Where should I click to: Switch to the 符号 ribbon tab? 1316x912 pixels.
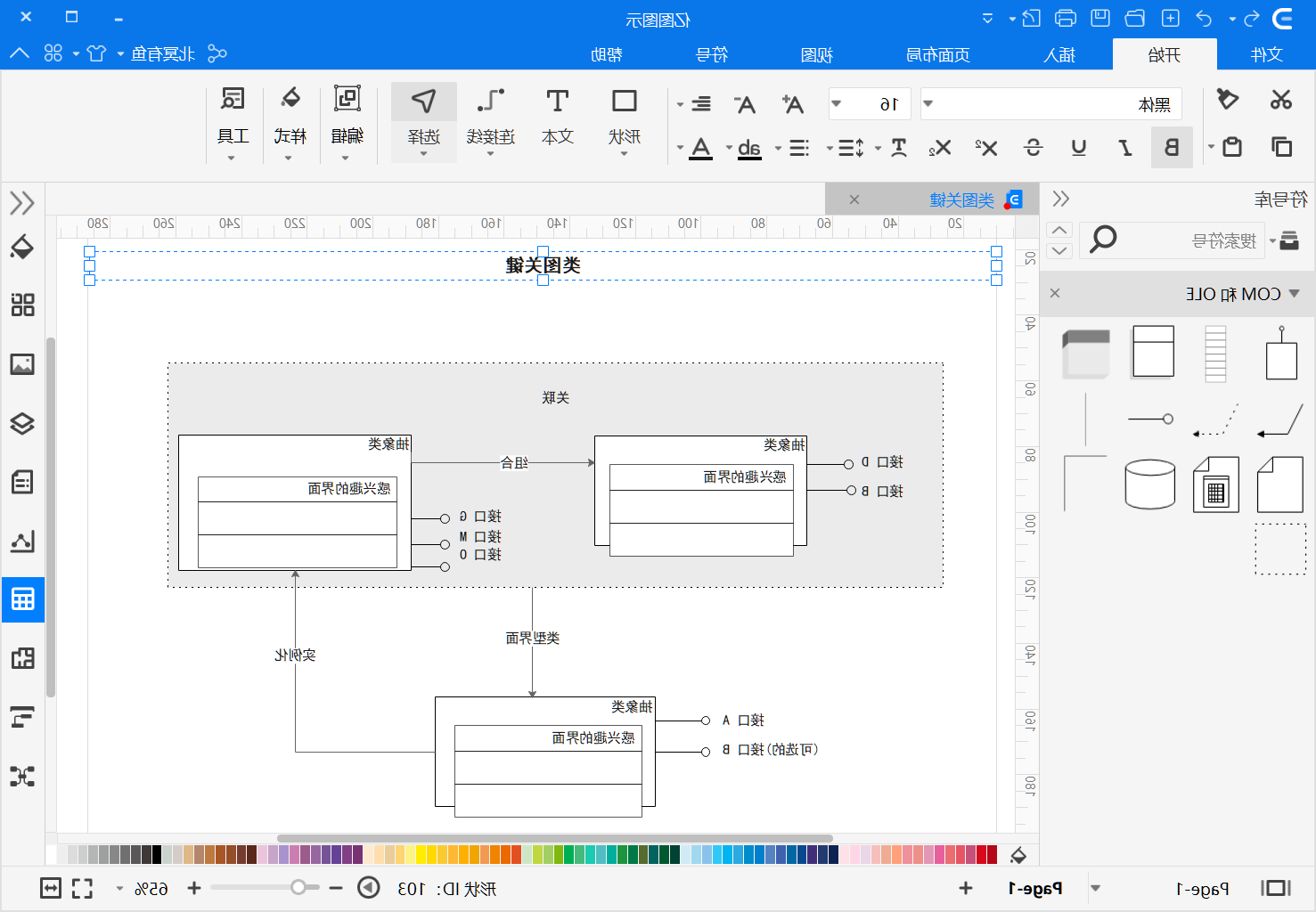tap(712, 54)
